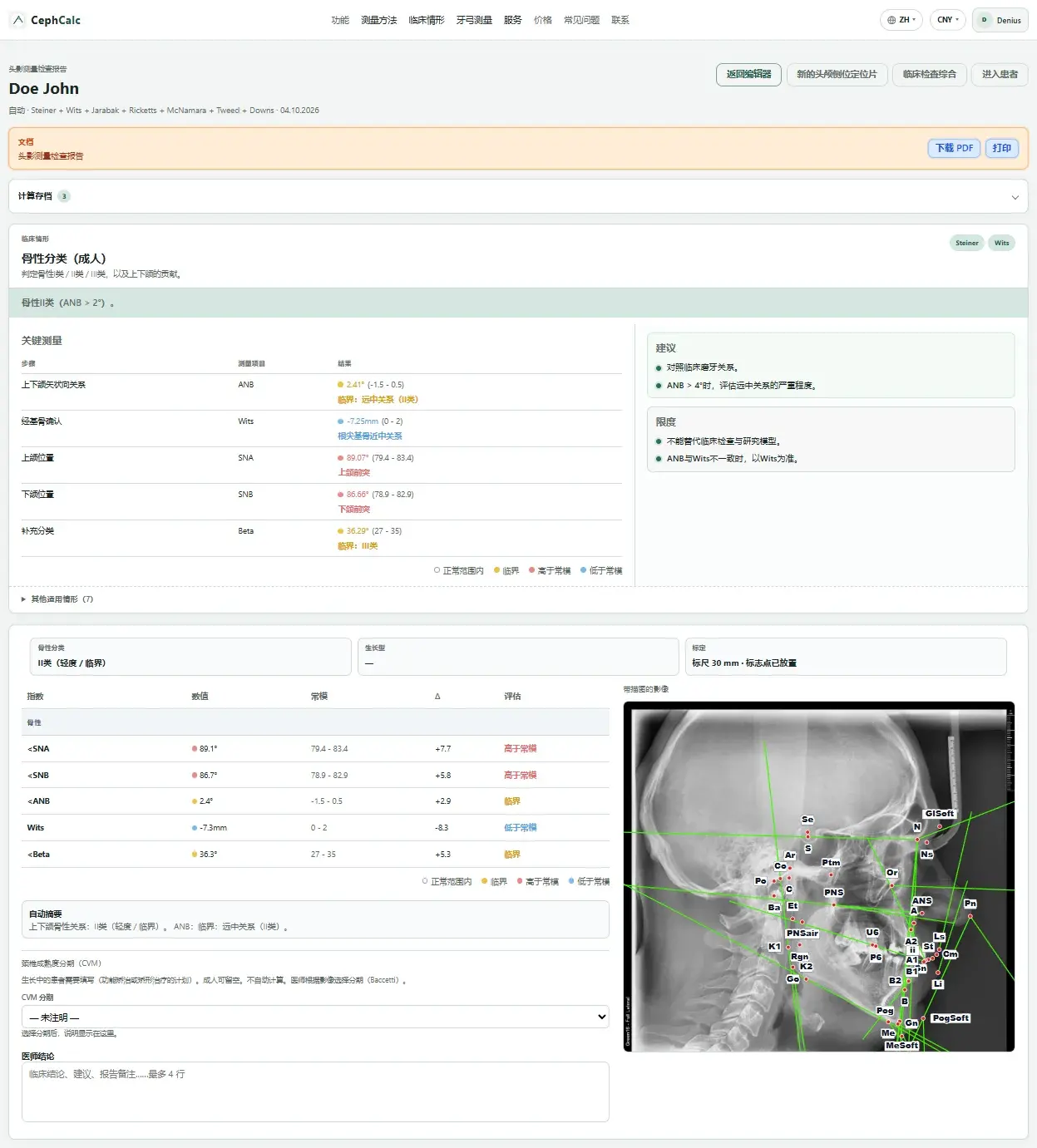1037x1148 pixels.
Task: Click the 生长型 card
Action: pos(518,657)
